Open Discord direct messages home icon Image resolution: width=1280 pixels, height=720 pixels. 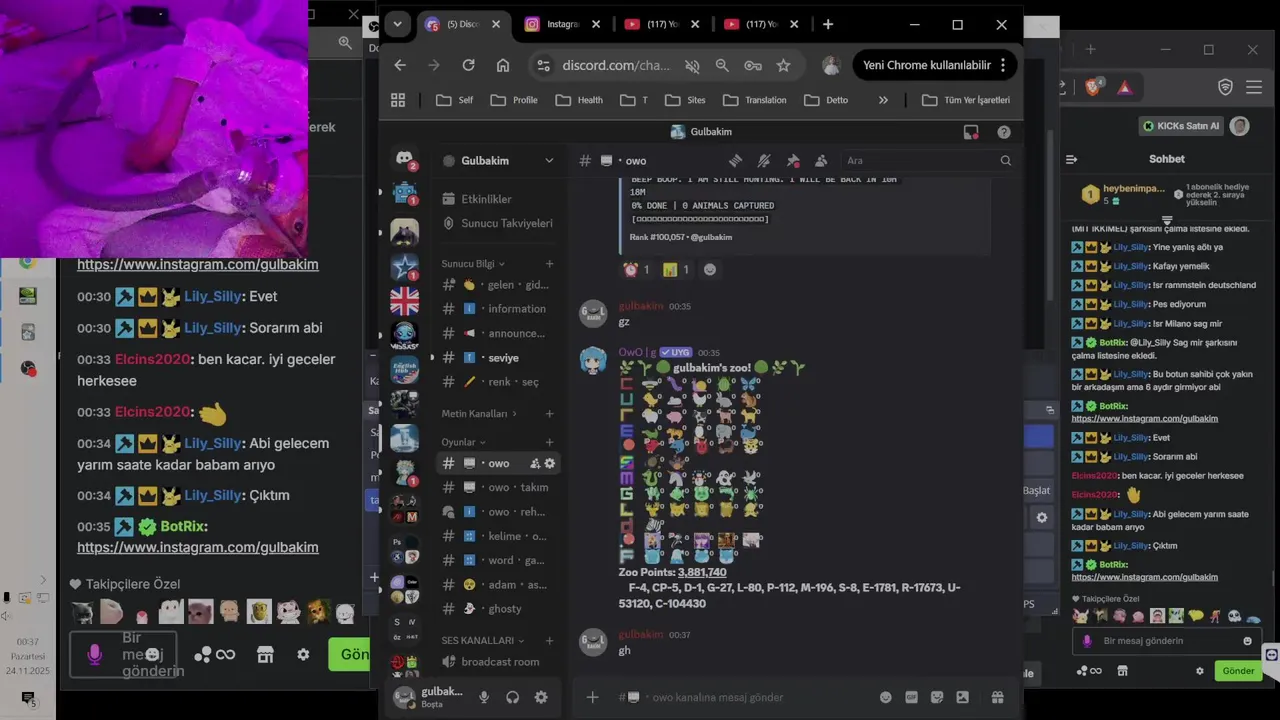[x=404, y=159]
